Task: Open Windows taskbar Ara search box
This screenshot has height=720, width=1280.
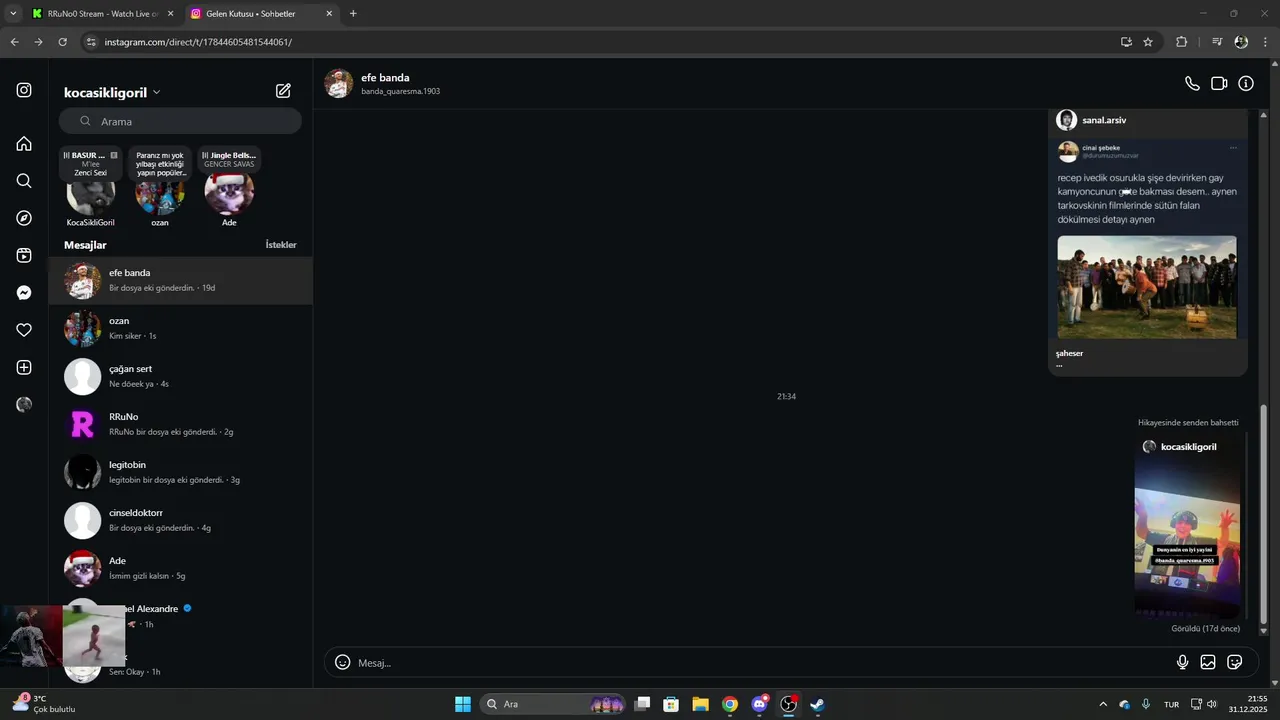Action: (552, 704)
